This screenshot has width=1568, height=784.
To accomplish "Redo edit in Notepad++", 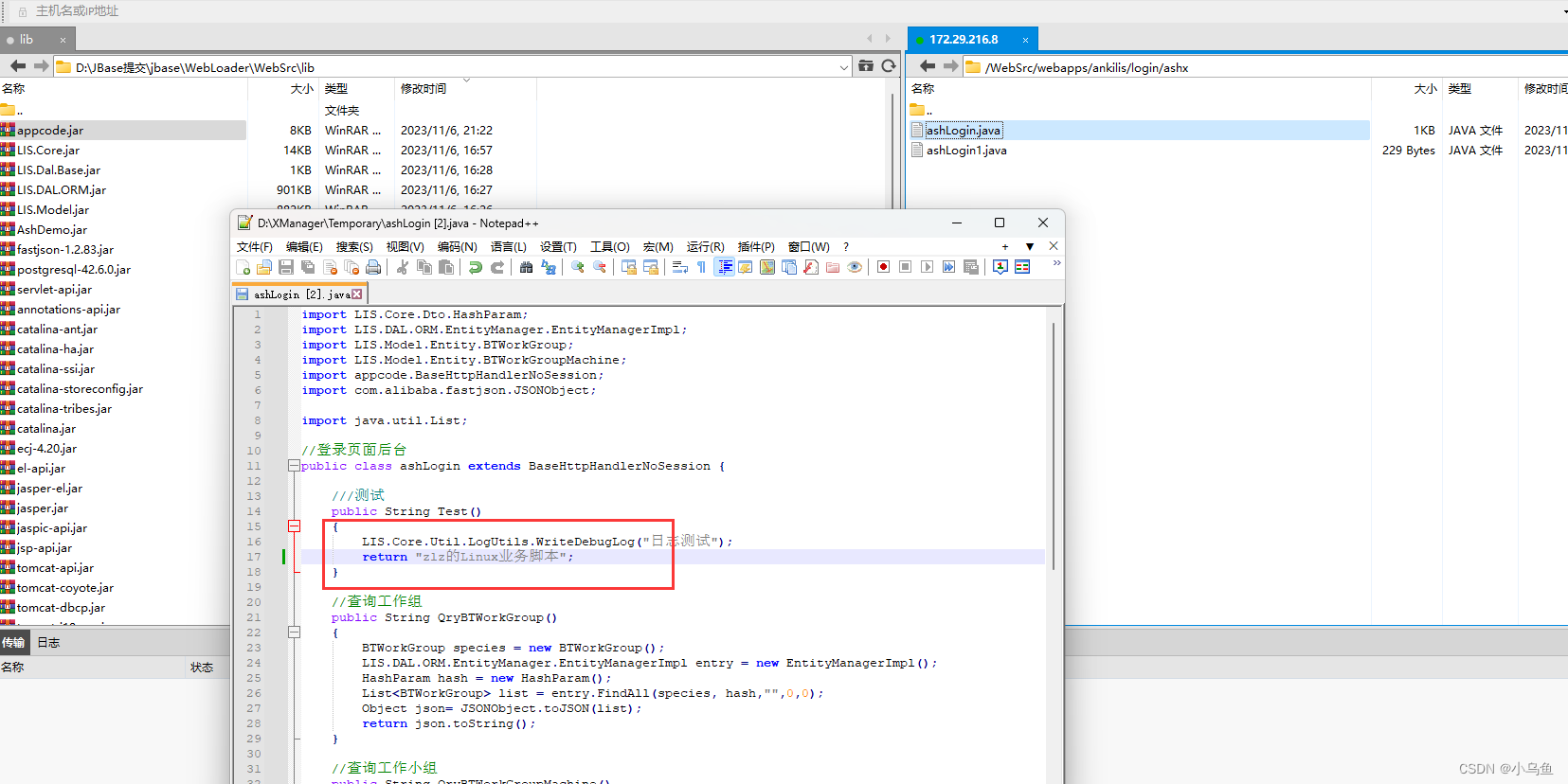I will pos(497,268).
